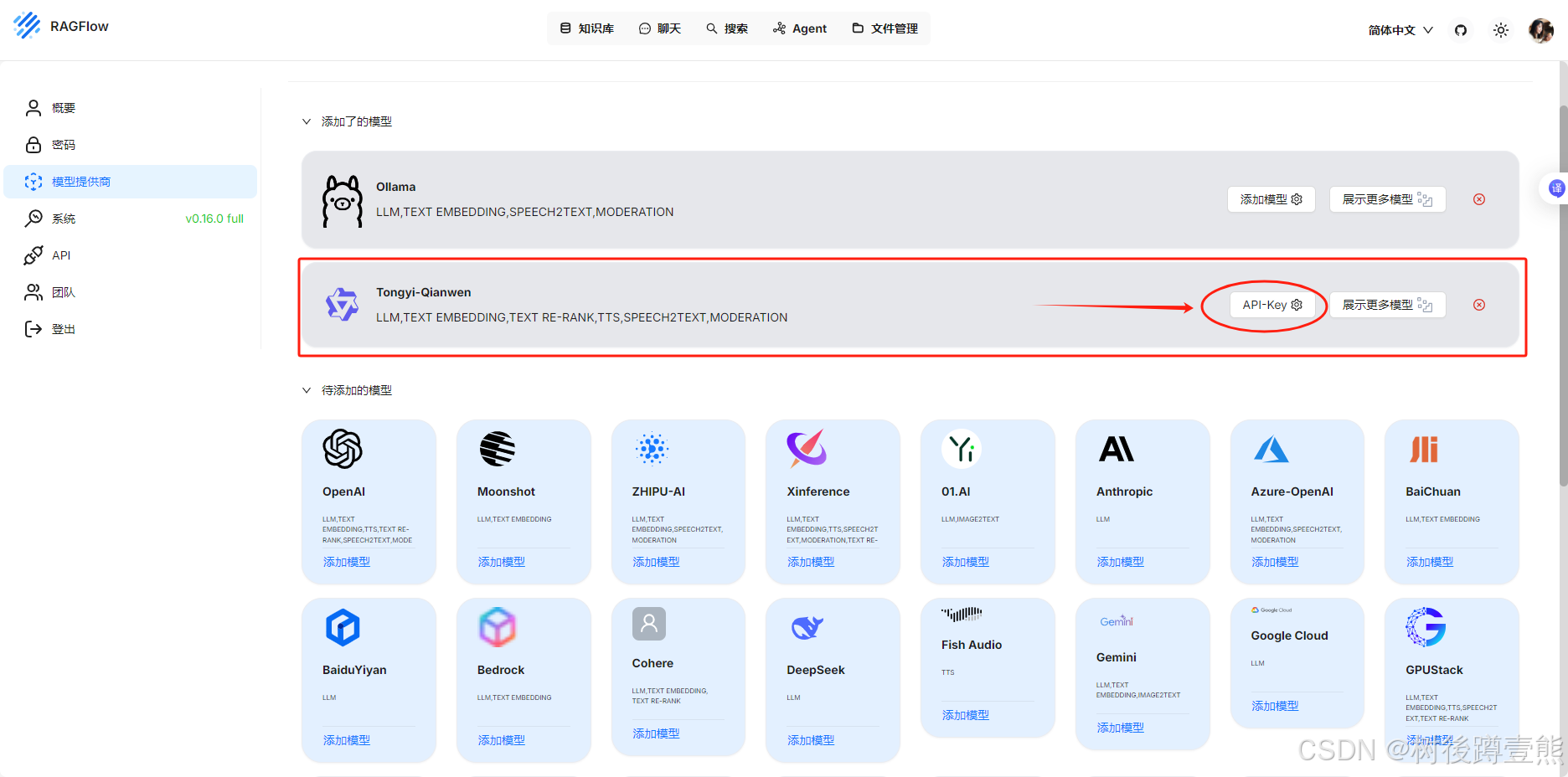Screen dimensions: 1568x777
Task: Click 添加模型 under BaiduYiyan
Action: click(x=347, y=740)
